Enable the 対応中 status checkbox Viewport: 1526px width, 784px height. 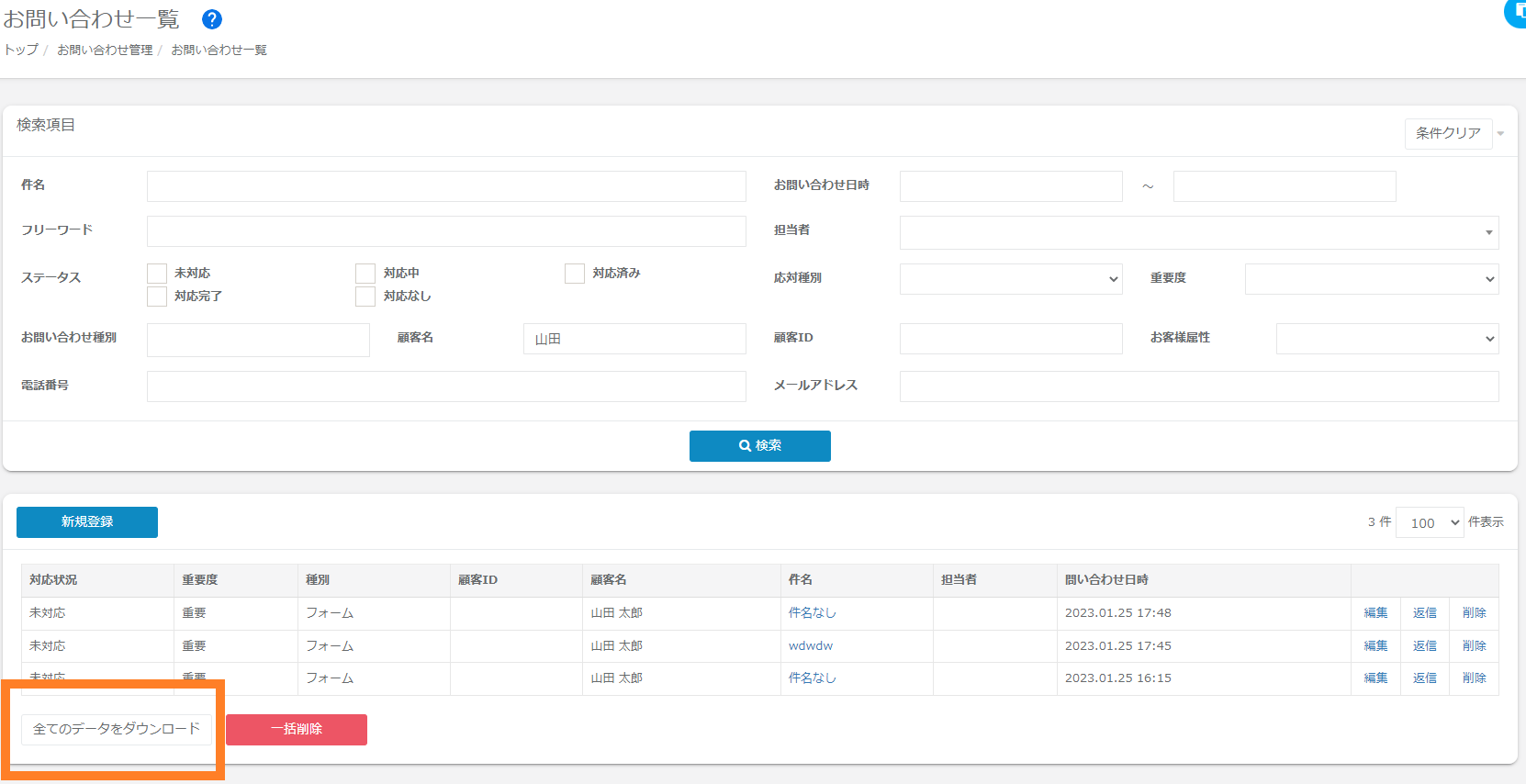click(365, 274)
